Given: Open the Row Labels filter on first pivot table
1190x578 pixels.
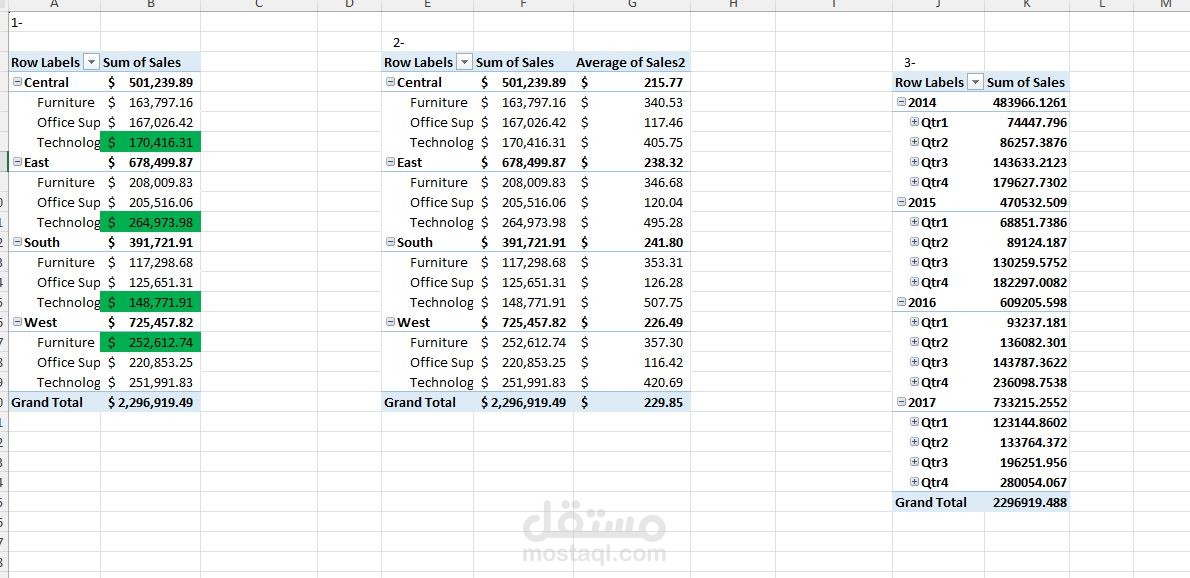Looking at the screenshot, I should [90, 62].
